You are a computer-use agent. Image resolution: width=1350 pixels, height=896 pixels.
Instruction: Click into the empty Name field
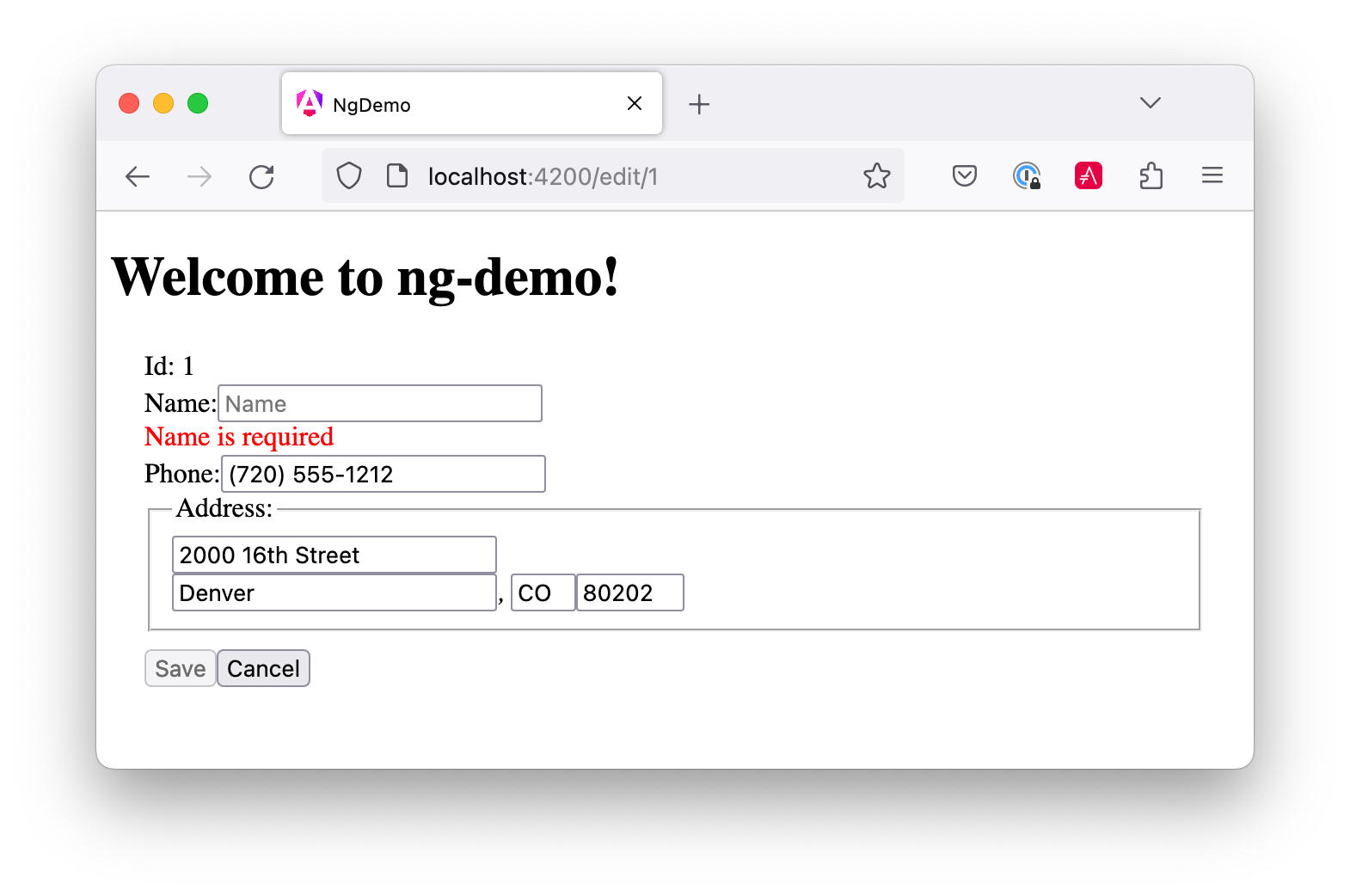[380, 403]
